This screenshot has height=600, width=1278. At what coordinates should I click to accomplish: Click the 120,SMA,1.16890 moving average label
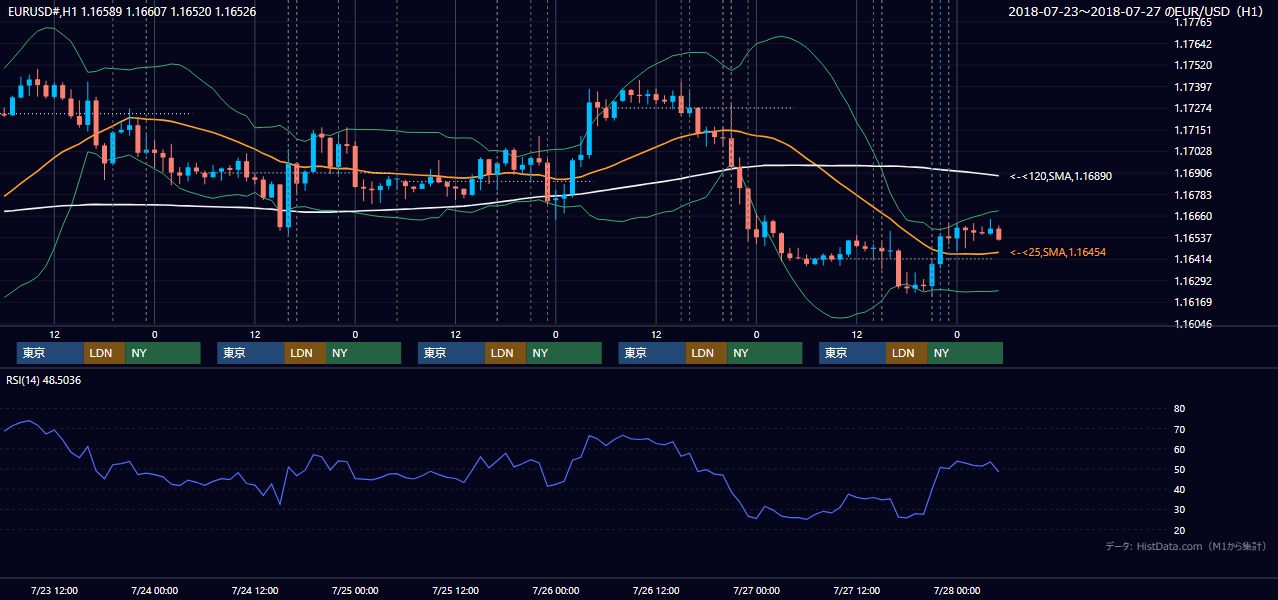(1061, 176)
